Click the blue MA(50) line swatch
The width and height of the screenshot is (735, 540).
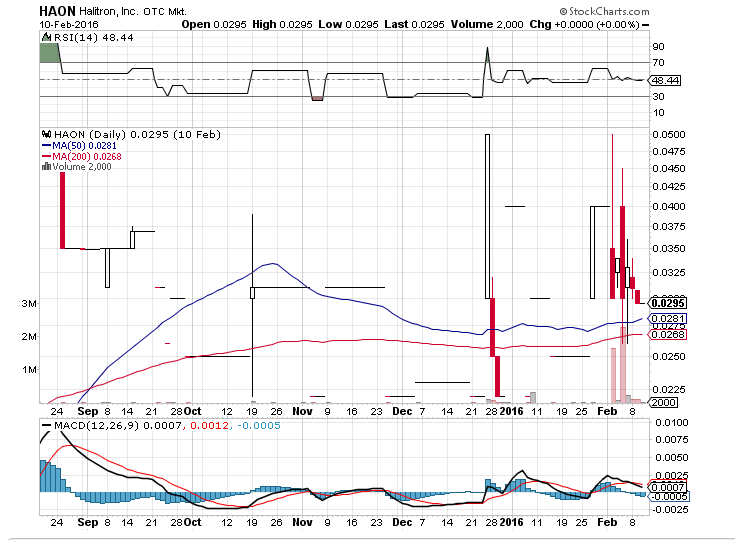tap(46, 146)
